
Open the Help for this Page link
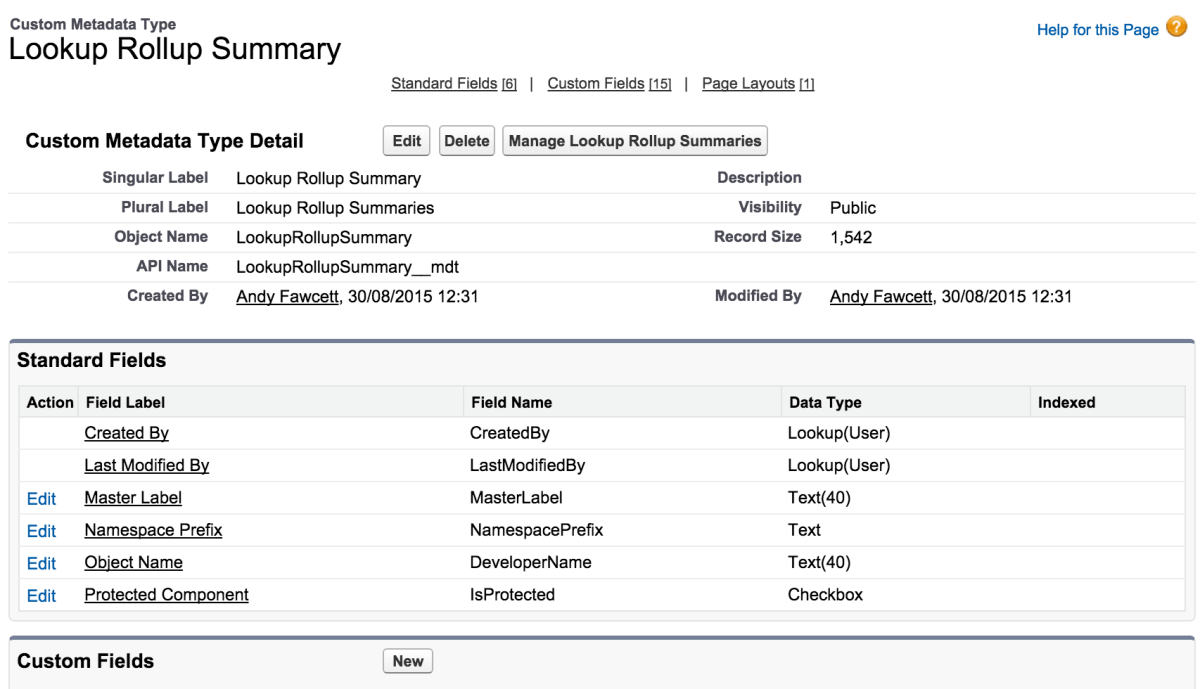[x=1098, y=30]
